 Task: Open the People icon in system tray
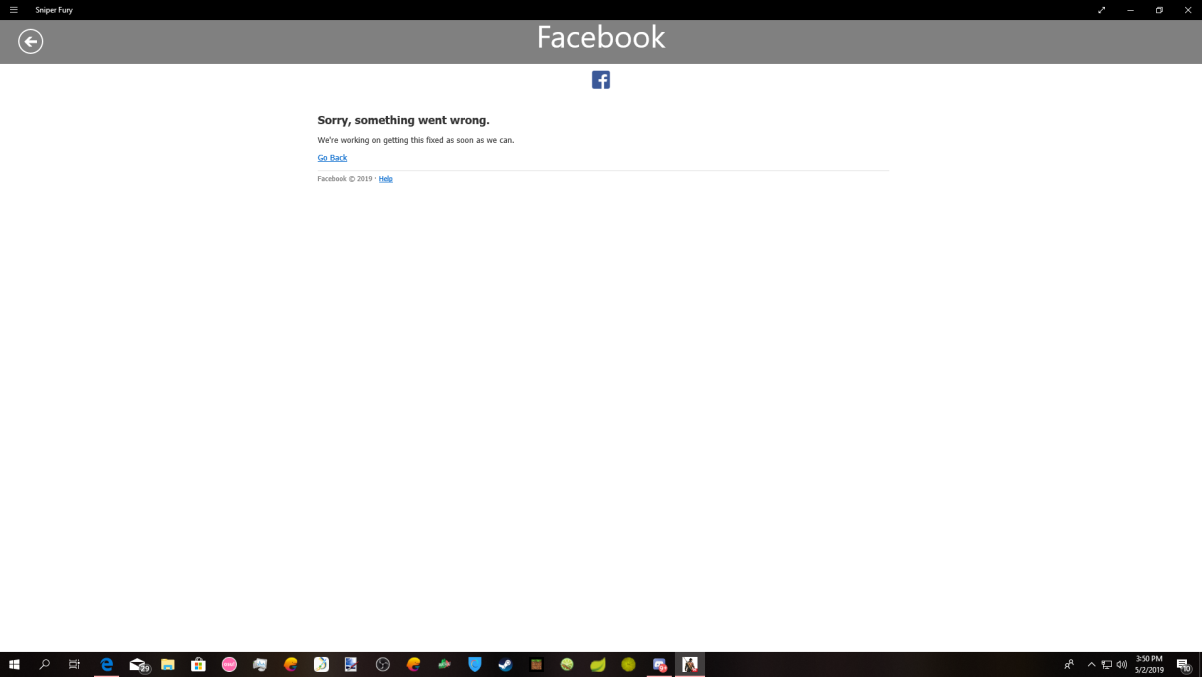[x=1069, y=664]
